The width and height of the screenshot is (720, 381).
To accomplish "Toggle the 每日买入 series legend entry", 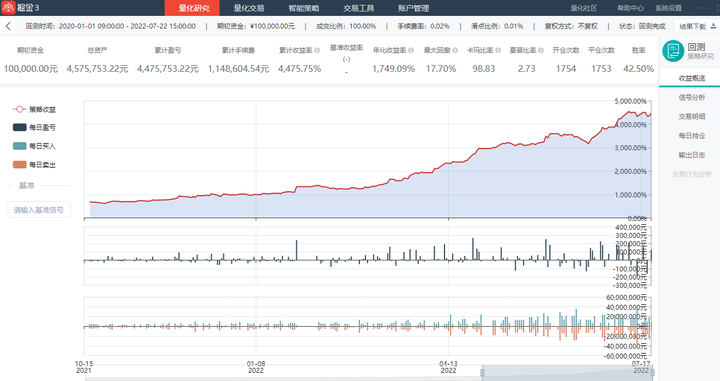I will click(34, 146).
